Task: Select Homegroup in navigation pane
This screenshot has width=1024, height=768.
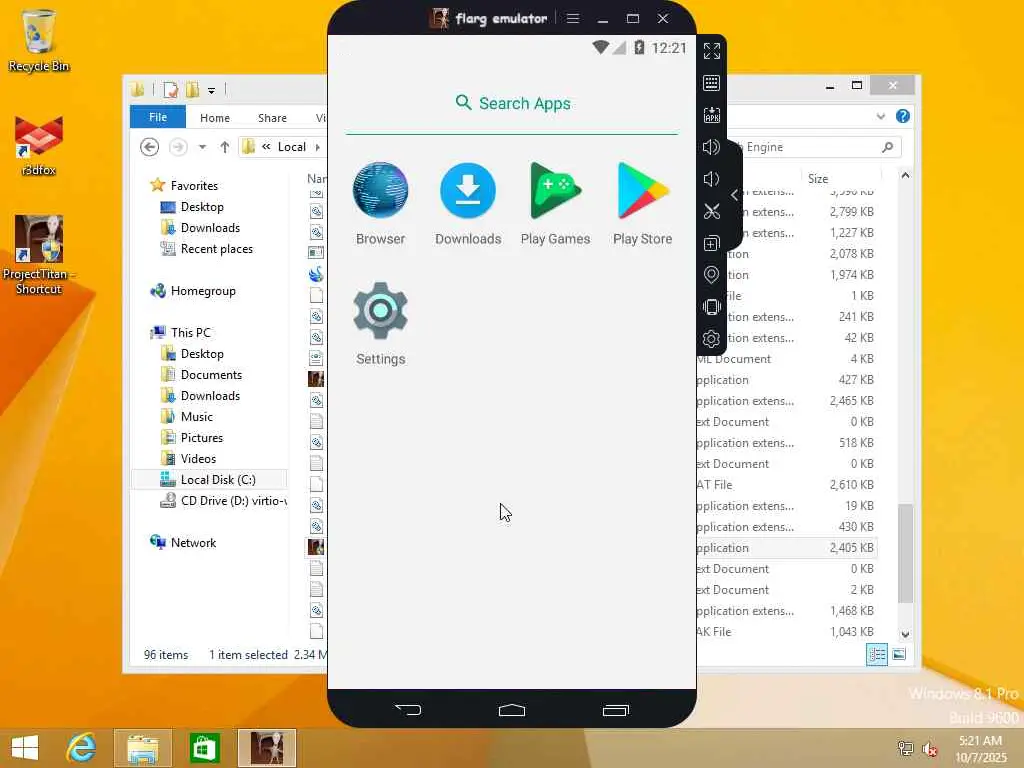Action: coord(203,291)
